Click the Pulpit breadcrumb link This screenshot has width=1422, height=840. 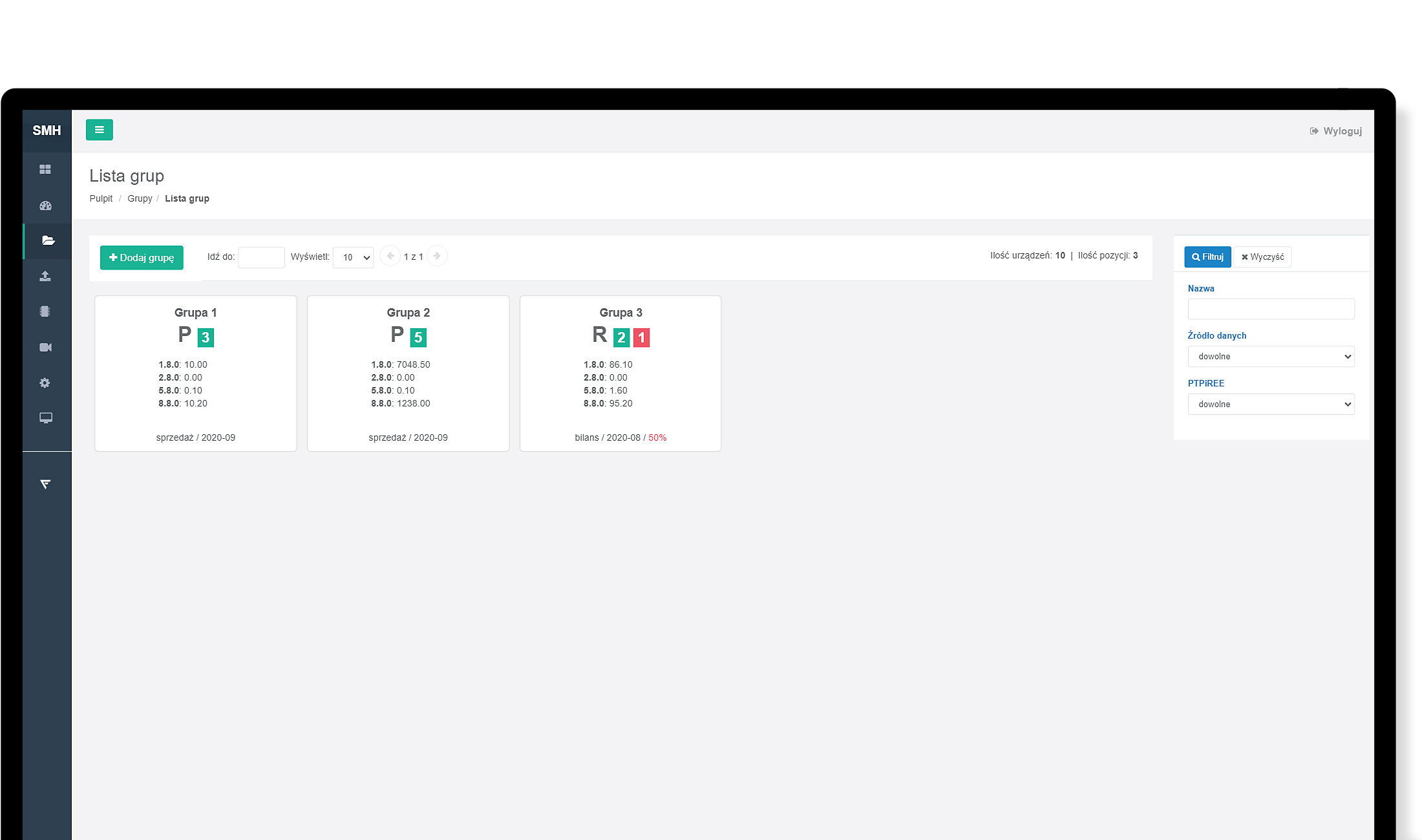(101, 198)
